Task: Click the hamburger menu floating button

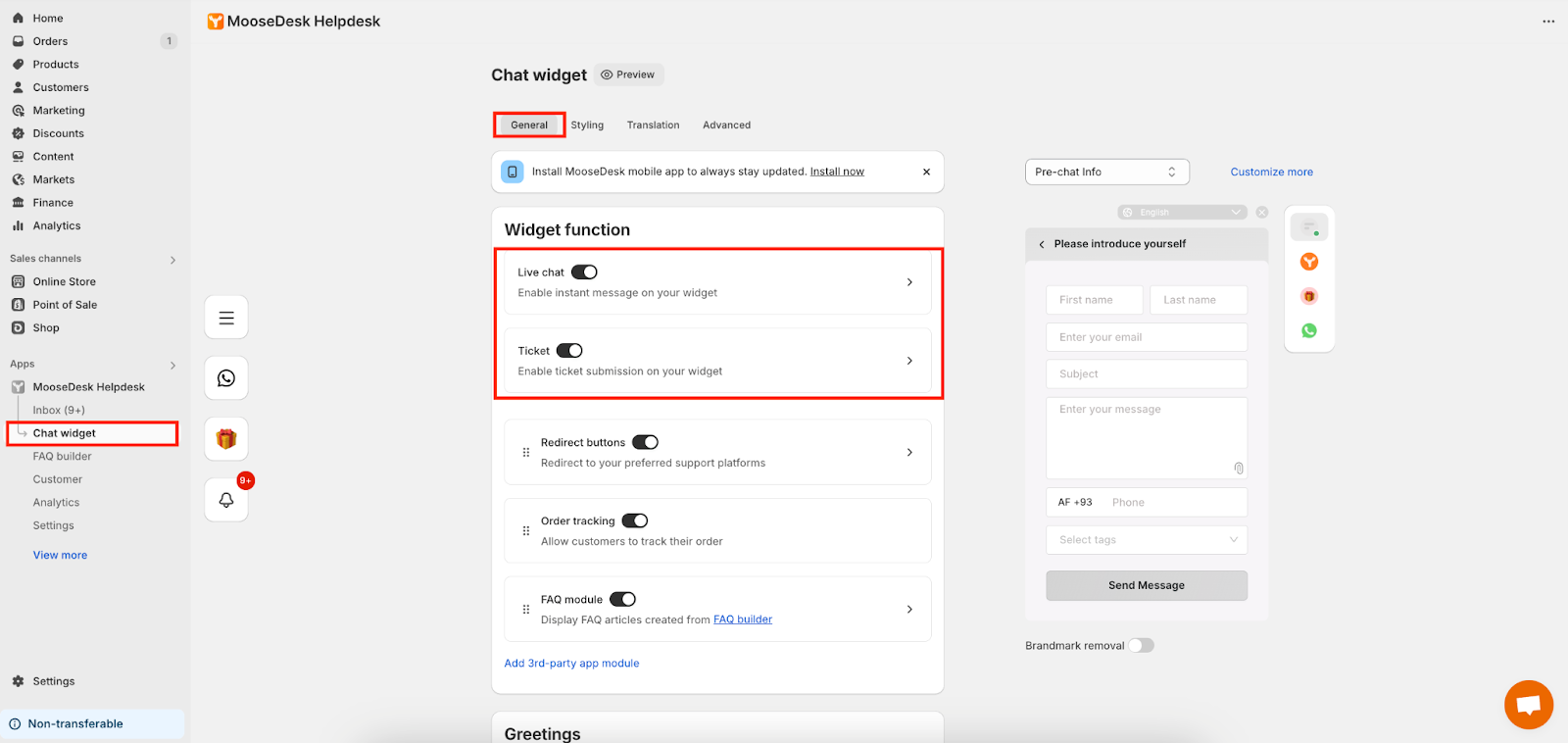Action: (x=226, y=318)
